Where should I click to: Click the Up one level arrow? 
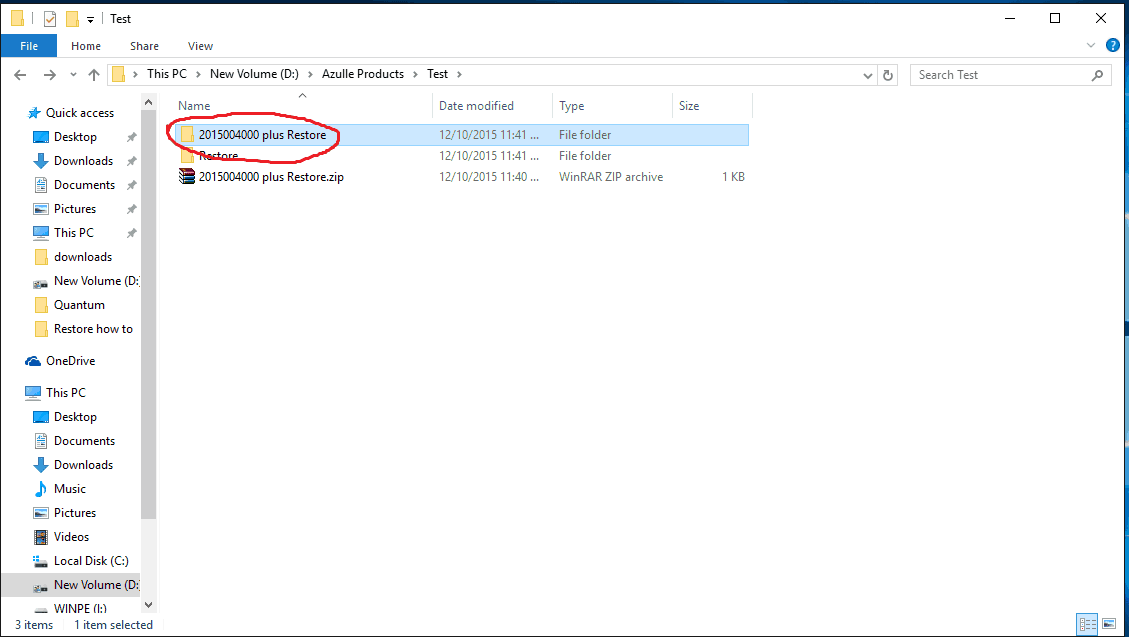(x=94, y=75)
